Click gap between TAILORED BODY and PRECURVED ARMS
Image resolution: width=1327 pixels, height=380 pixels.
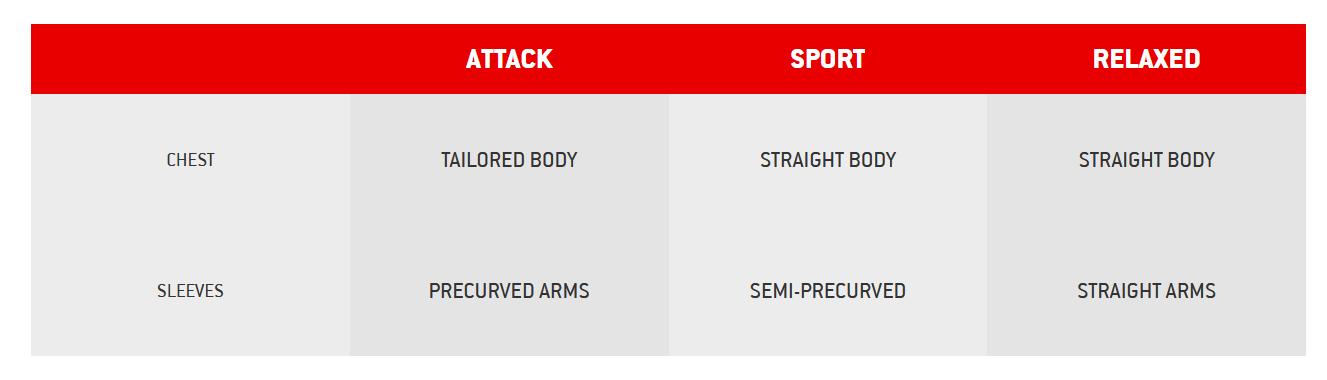click(509, 225)
